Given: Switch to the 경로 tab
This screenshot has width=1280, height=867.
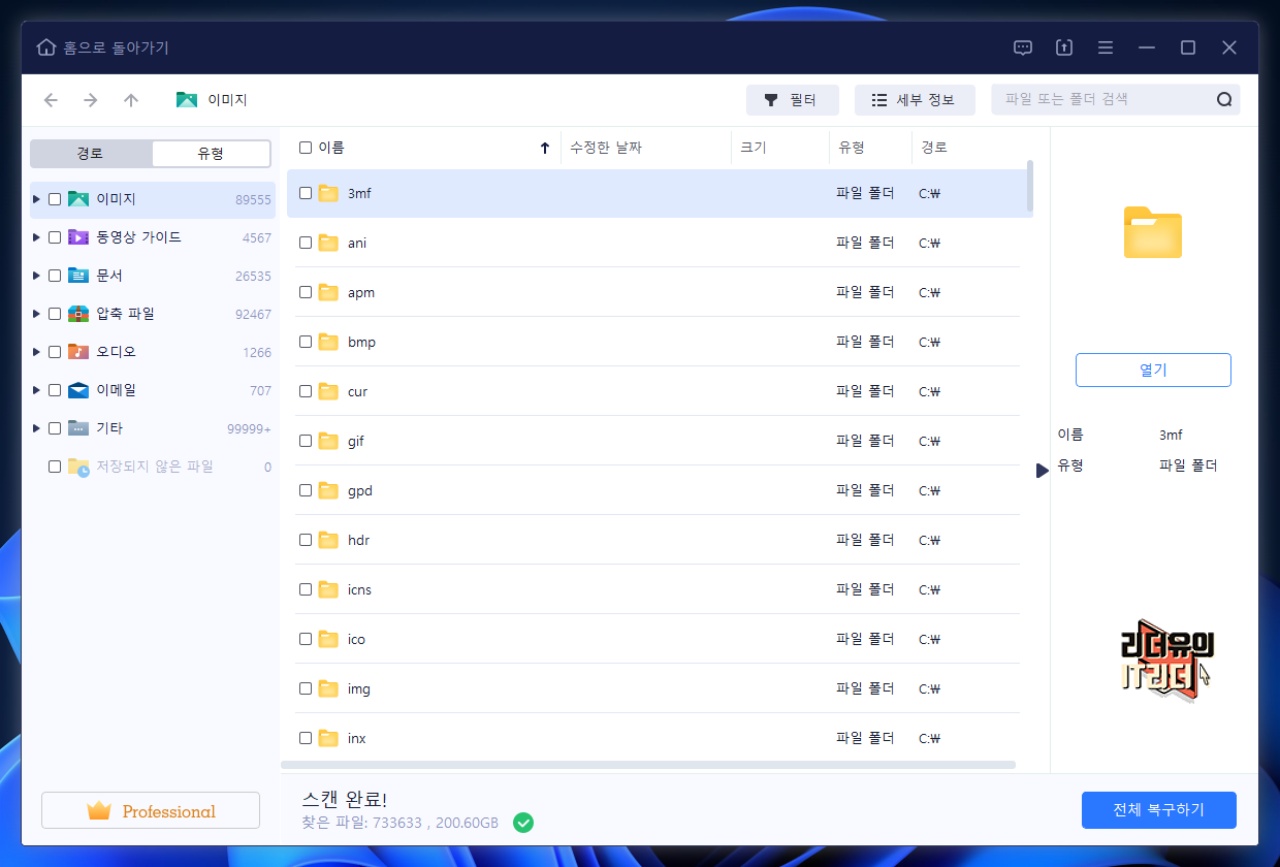Looking at the screenshot, I should (91, 154).
